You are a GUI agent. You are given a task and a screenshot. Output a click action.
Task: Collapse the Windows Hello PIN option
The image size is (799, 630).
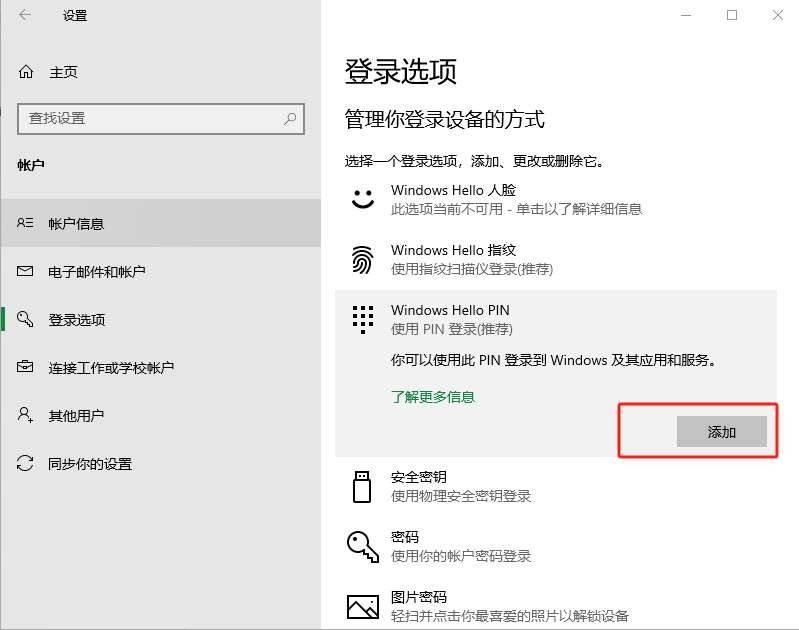coord(556,320)
